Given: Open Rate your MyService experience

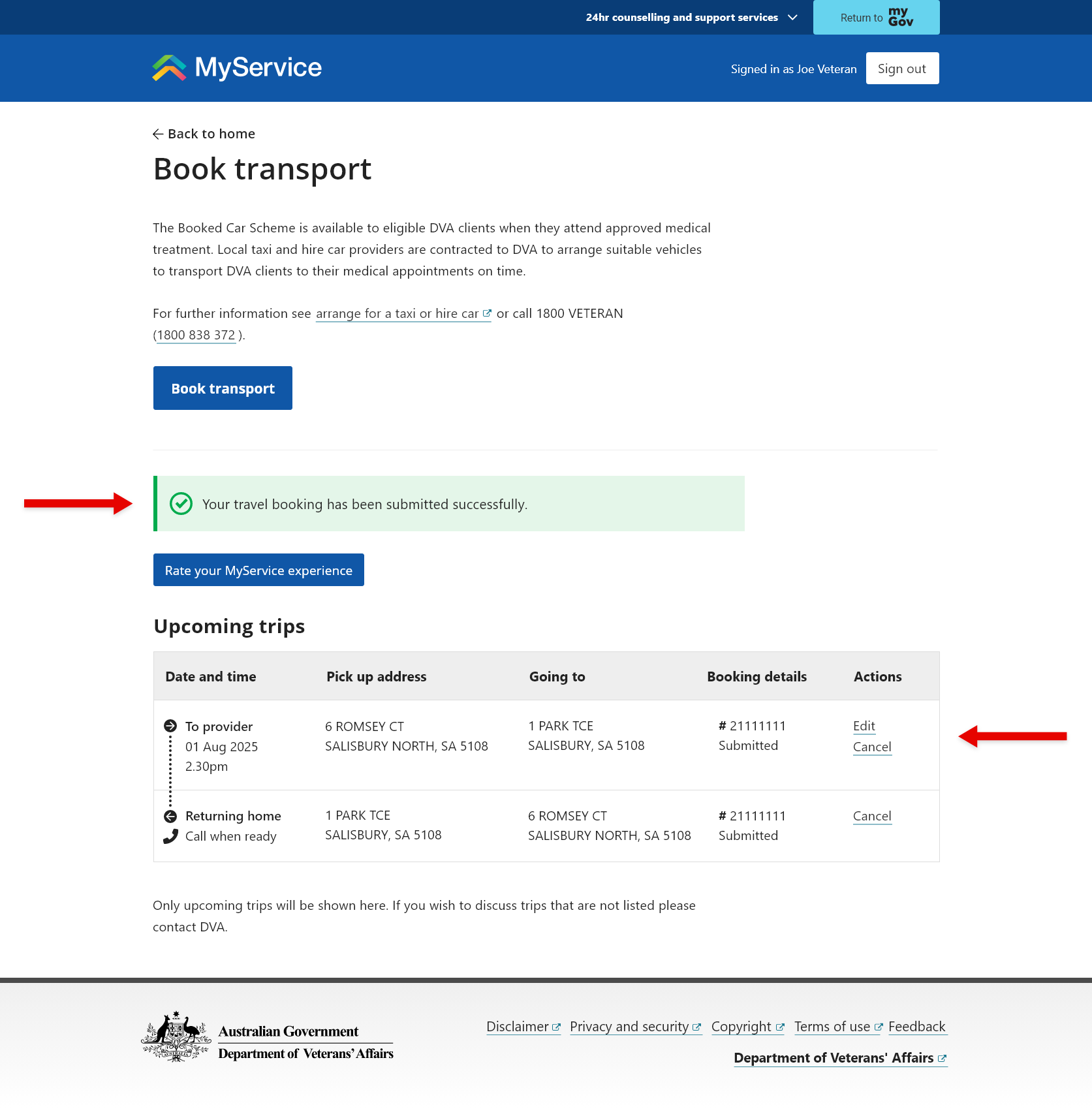Looking at the screenshot, I should [x=258, y=570].
